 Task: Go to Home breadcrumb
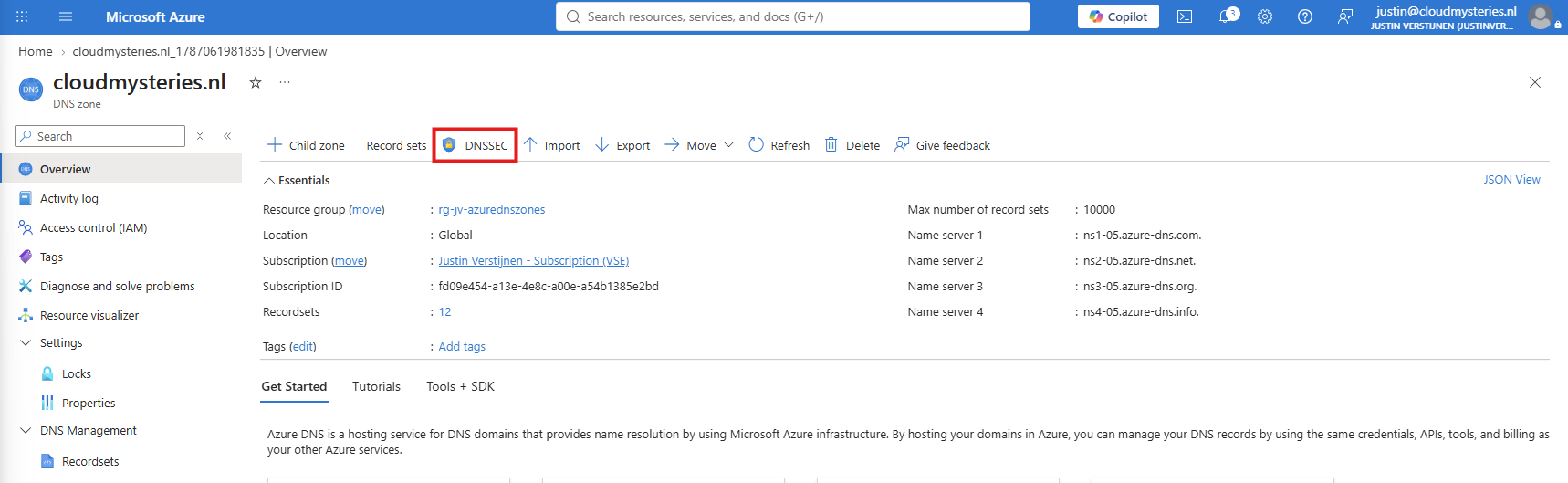click(36, 51)
